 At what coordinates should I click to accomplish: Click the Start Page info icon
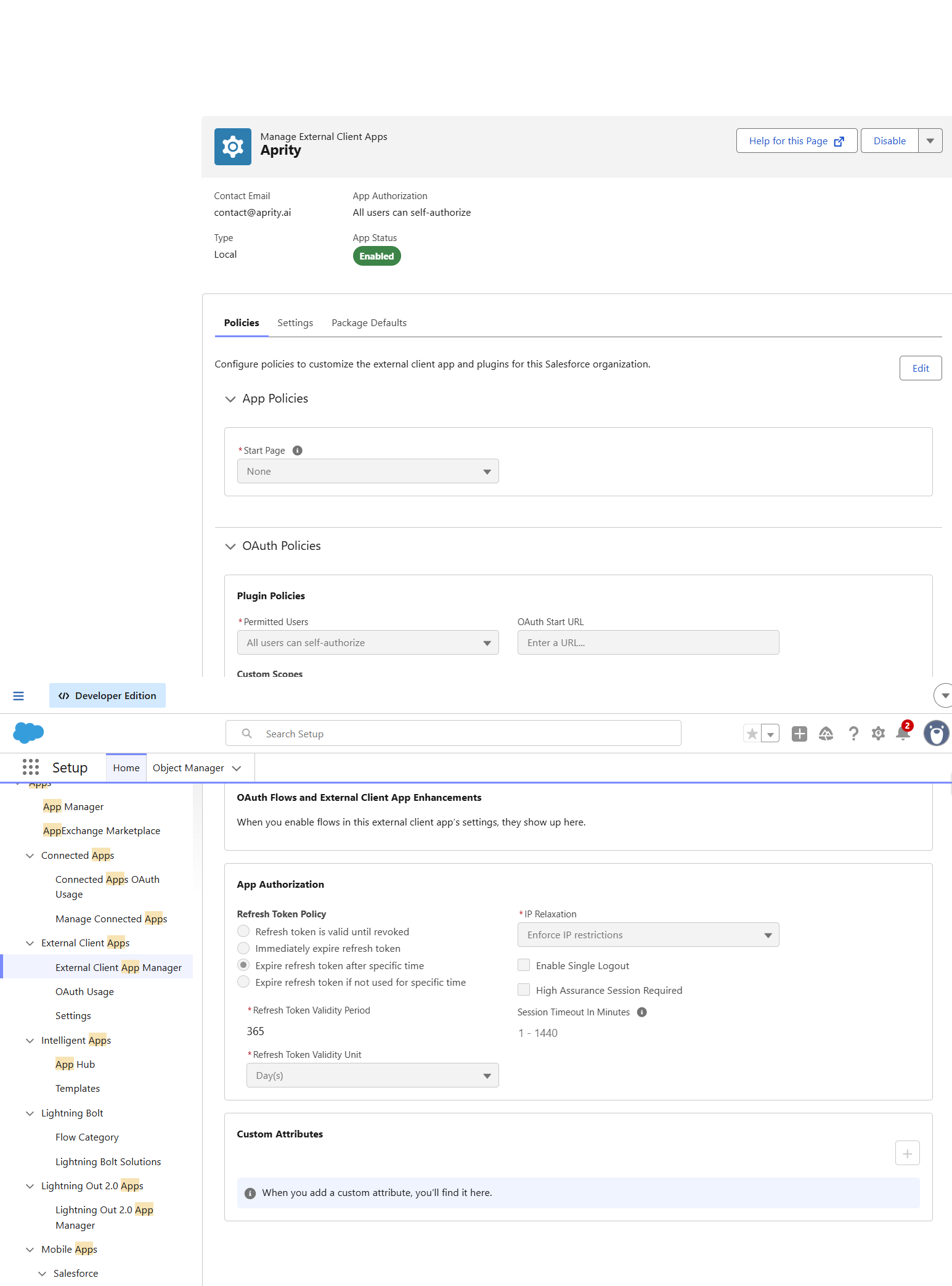pyautogui.click(x=298, y=450)
